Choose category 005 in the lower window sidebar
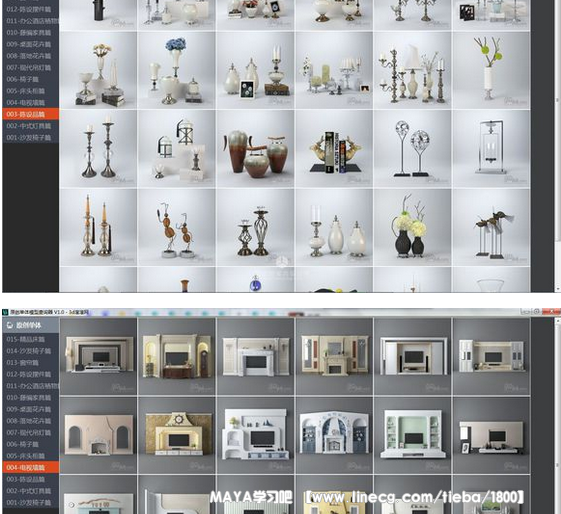 [31, 456]
